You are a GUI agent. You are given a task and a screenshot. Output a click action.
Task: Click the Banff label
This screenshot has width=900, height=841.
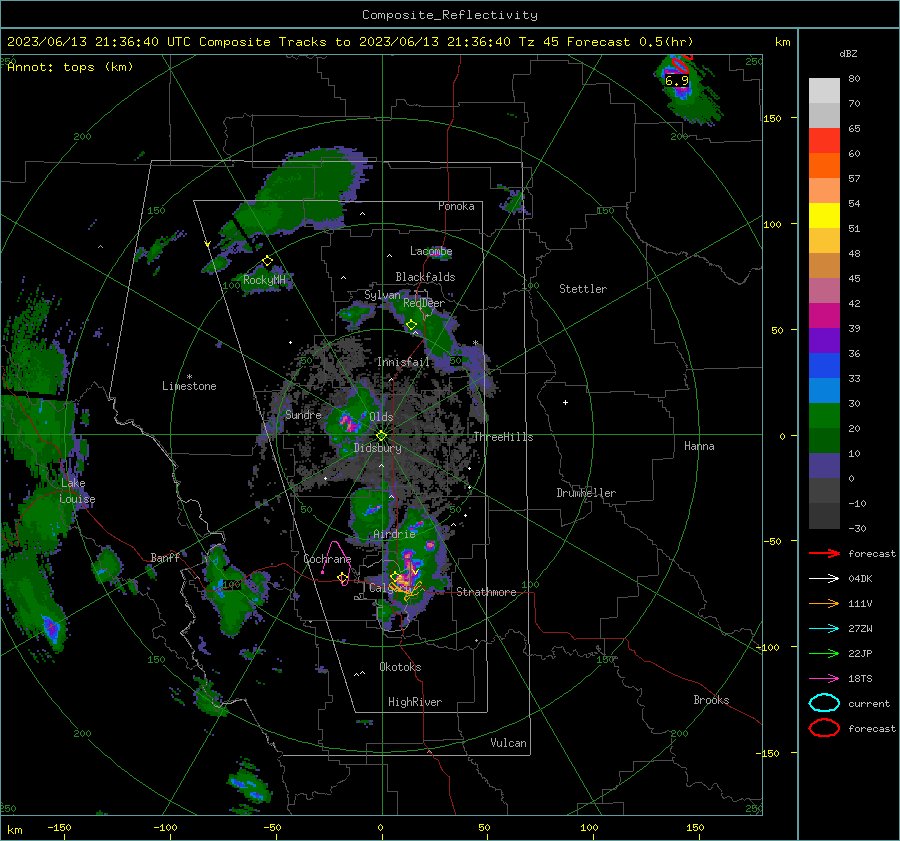[165, 557]
